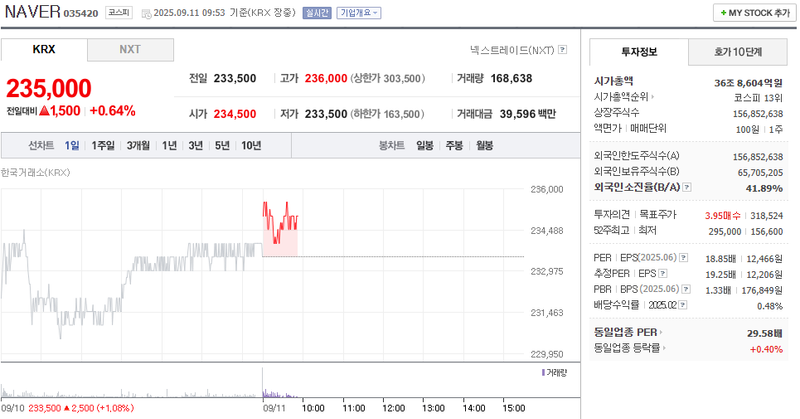Open help icon next to PER EPS(2025.06)
800x419 pixels.
(x=684, y=258)
